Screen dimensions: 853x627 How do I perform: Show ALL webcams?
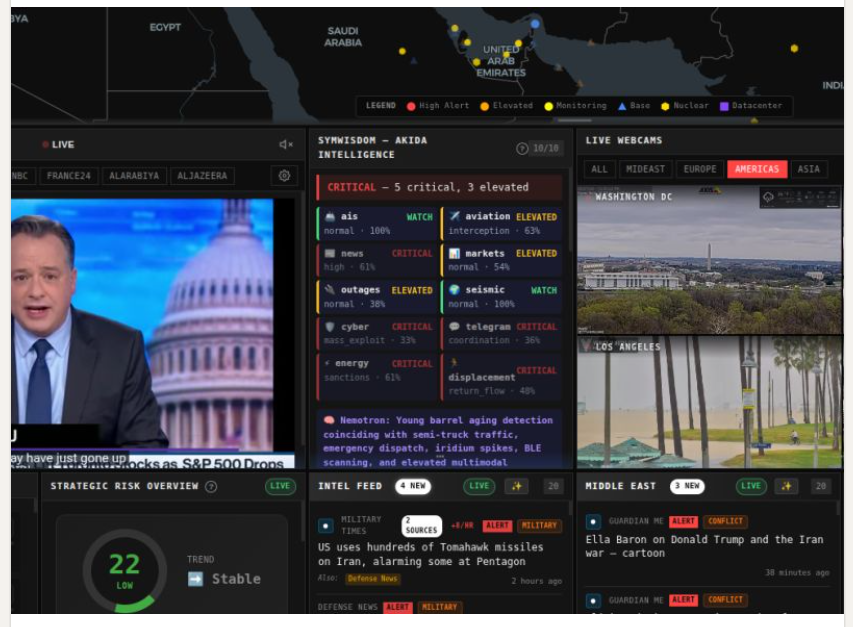pyautogui.click(x=599, y=169)
